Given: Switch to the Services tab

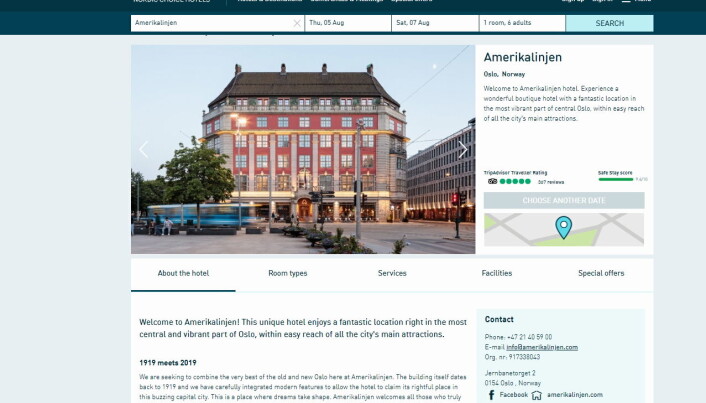Looking at the screenshot, I should (x=392, y=273).
